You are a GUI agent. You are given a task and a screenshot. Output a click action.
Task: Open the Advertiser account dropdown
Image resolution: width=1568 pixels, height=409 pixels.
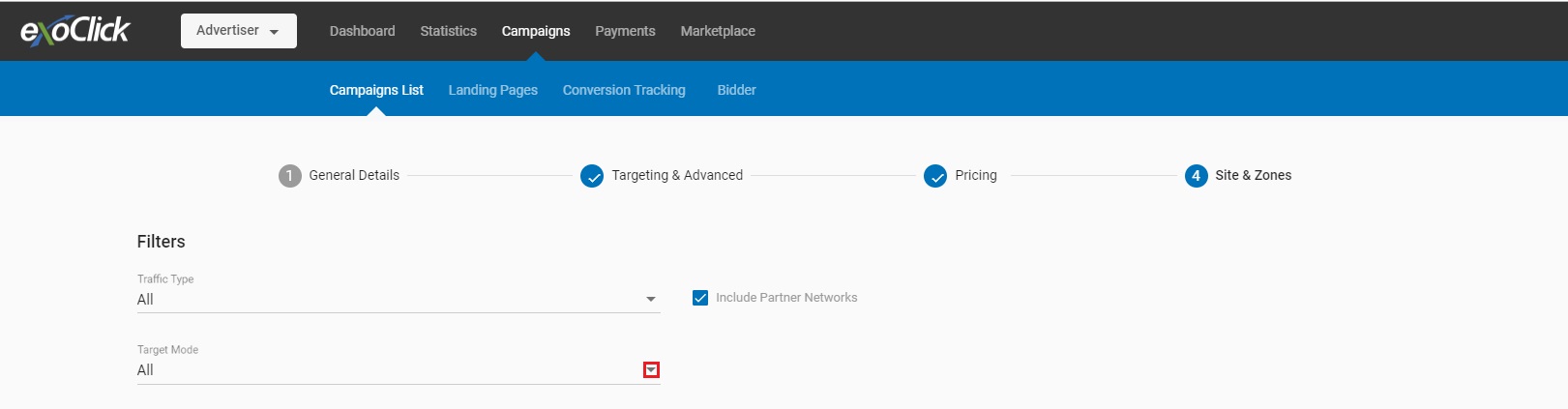(239, 31)
